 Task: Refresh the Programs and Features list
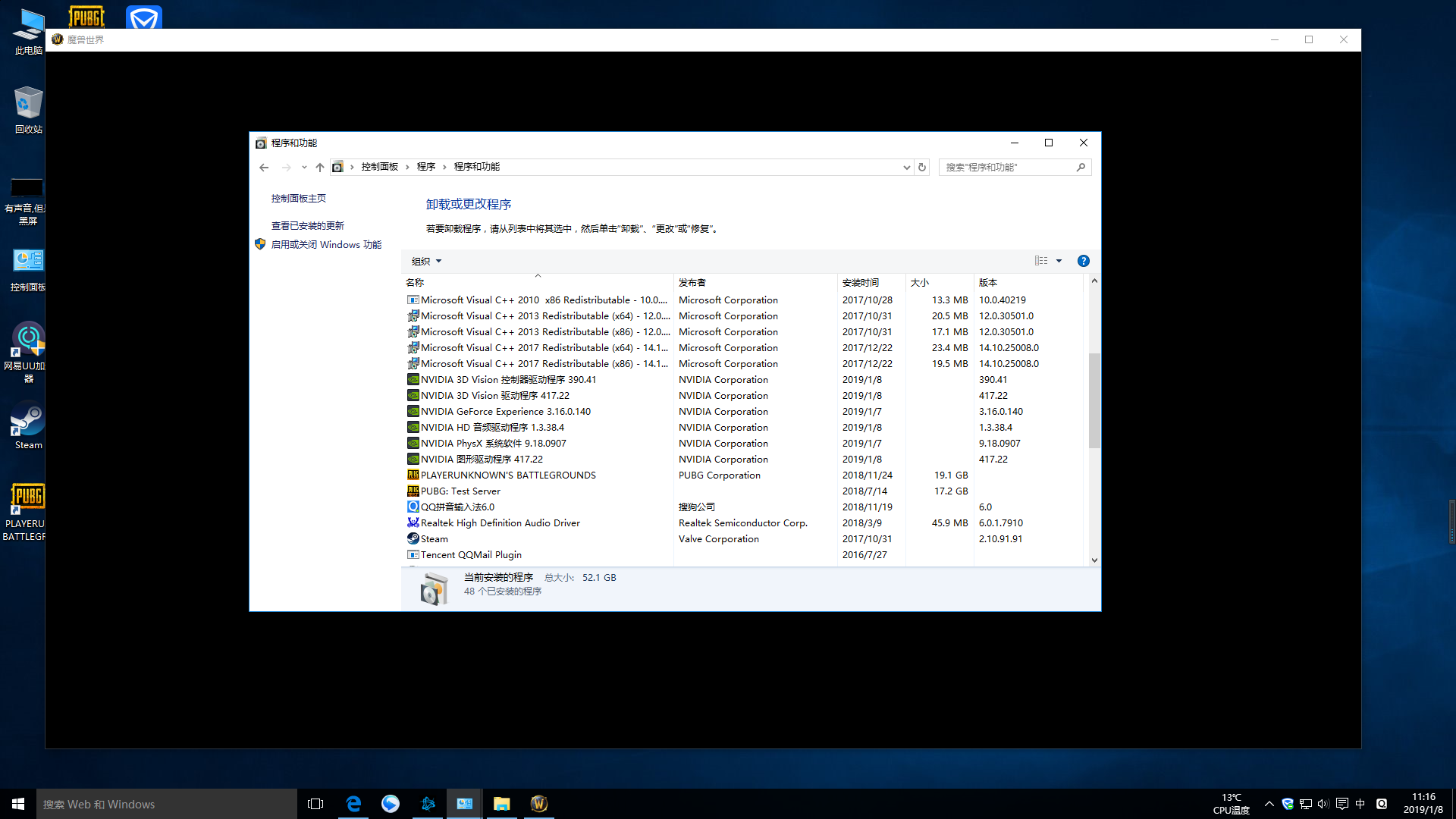[x=922, y=167]
